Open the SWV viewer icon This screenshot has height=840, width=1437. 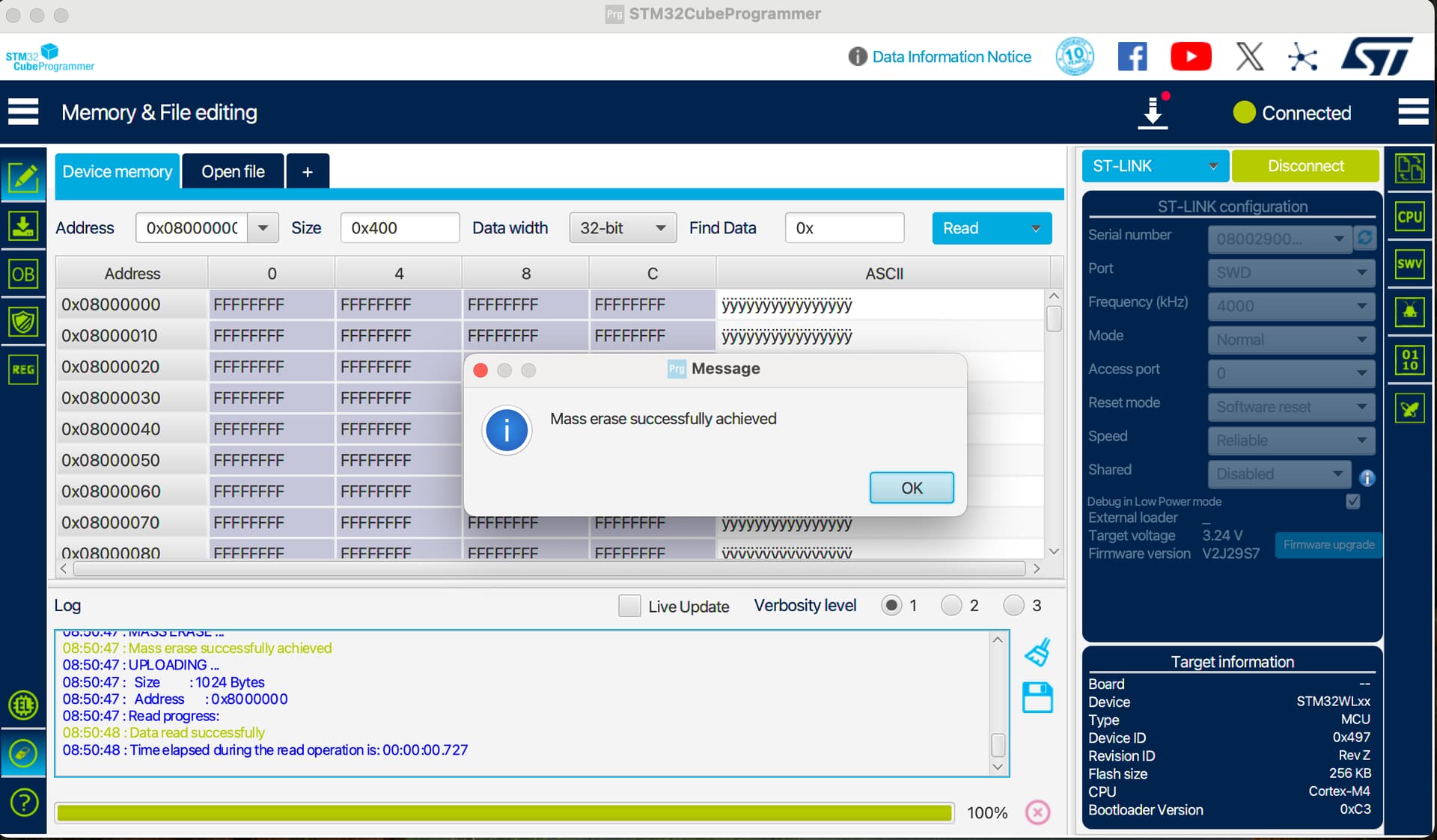pos(1409,263)
